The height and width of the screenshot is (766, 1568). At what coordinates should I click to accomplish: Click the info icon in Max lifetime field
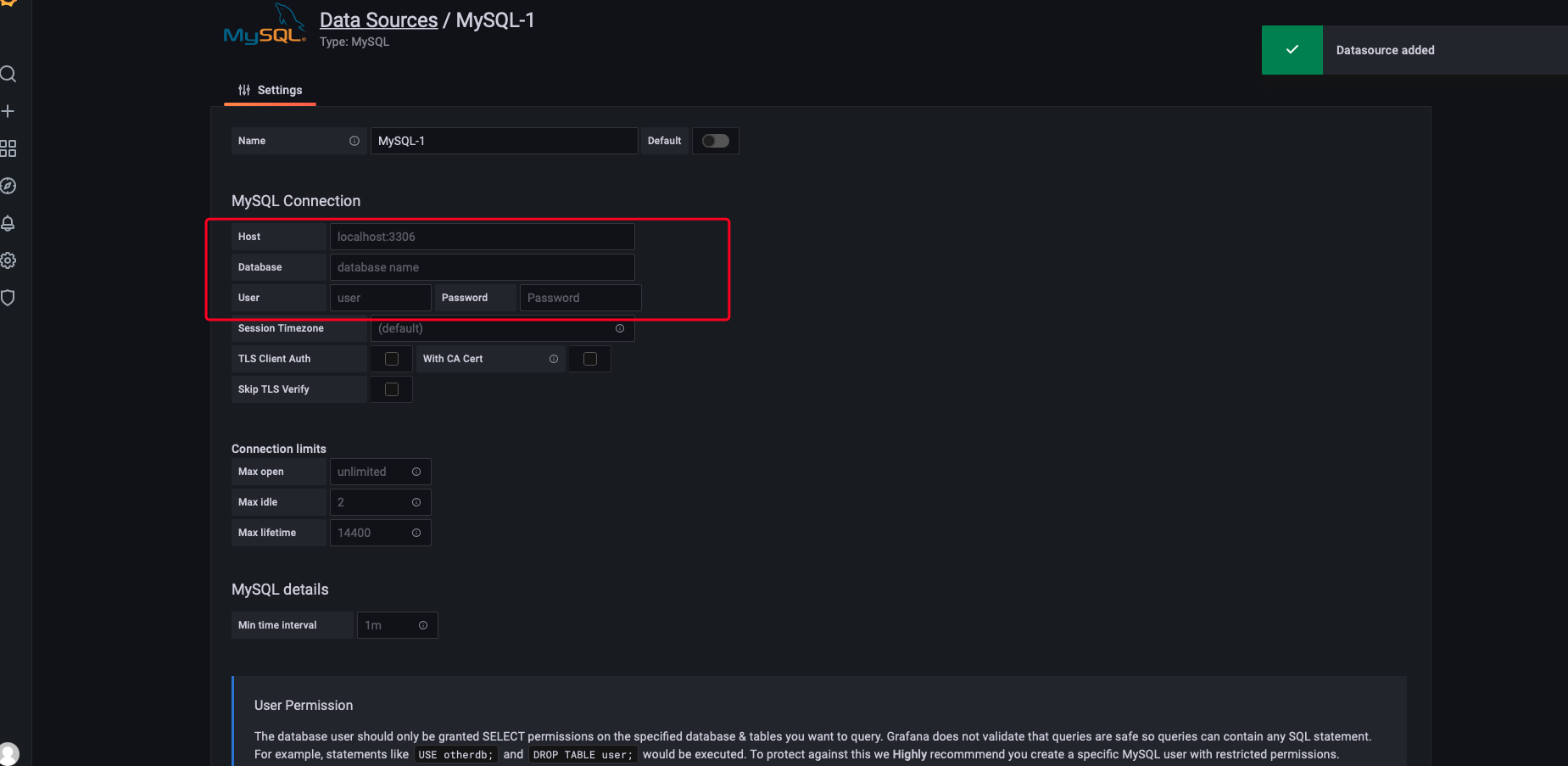[416, 533]
